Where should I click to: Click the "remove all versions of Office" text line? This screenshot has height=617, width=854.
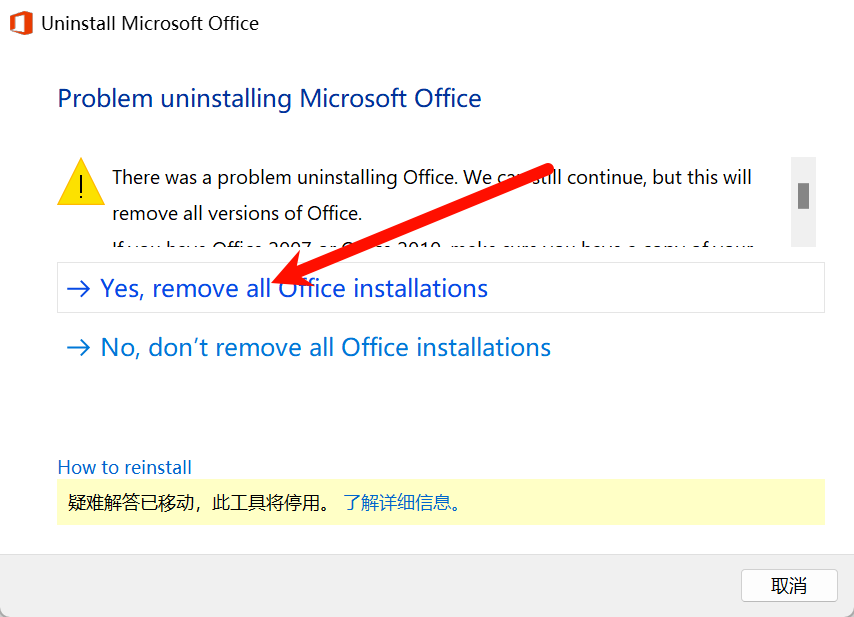237,213
